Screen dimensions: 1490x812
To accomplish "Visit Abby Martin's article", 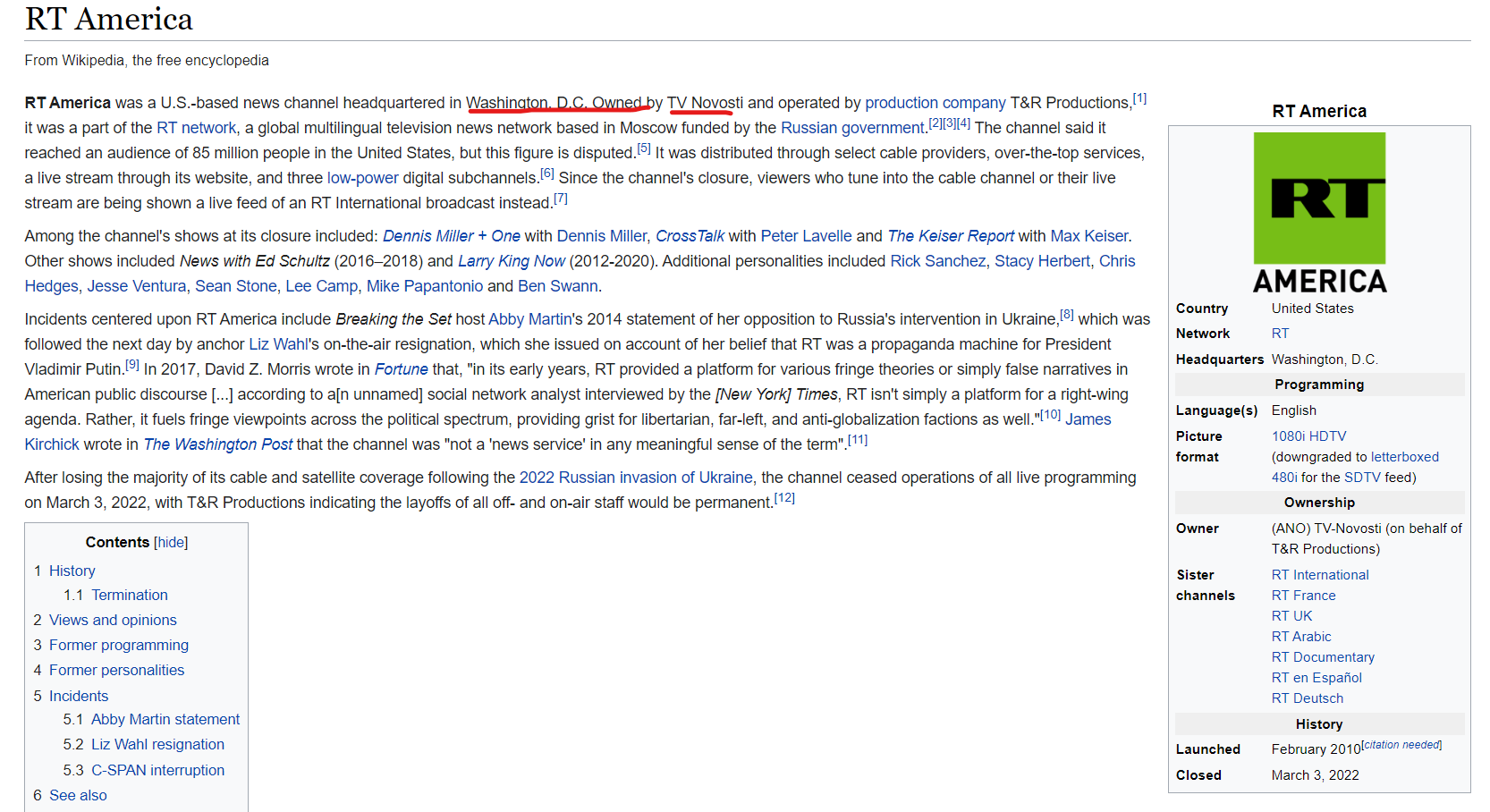I will click(529, 319).
